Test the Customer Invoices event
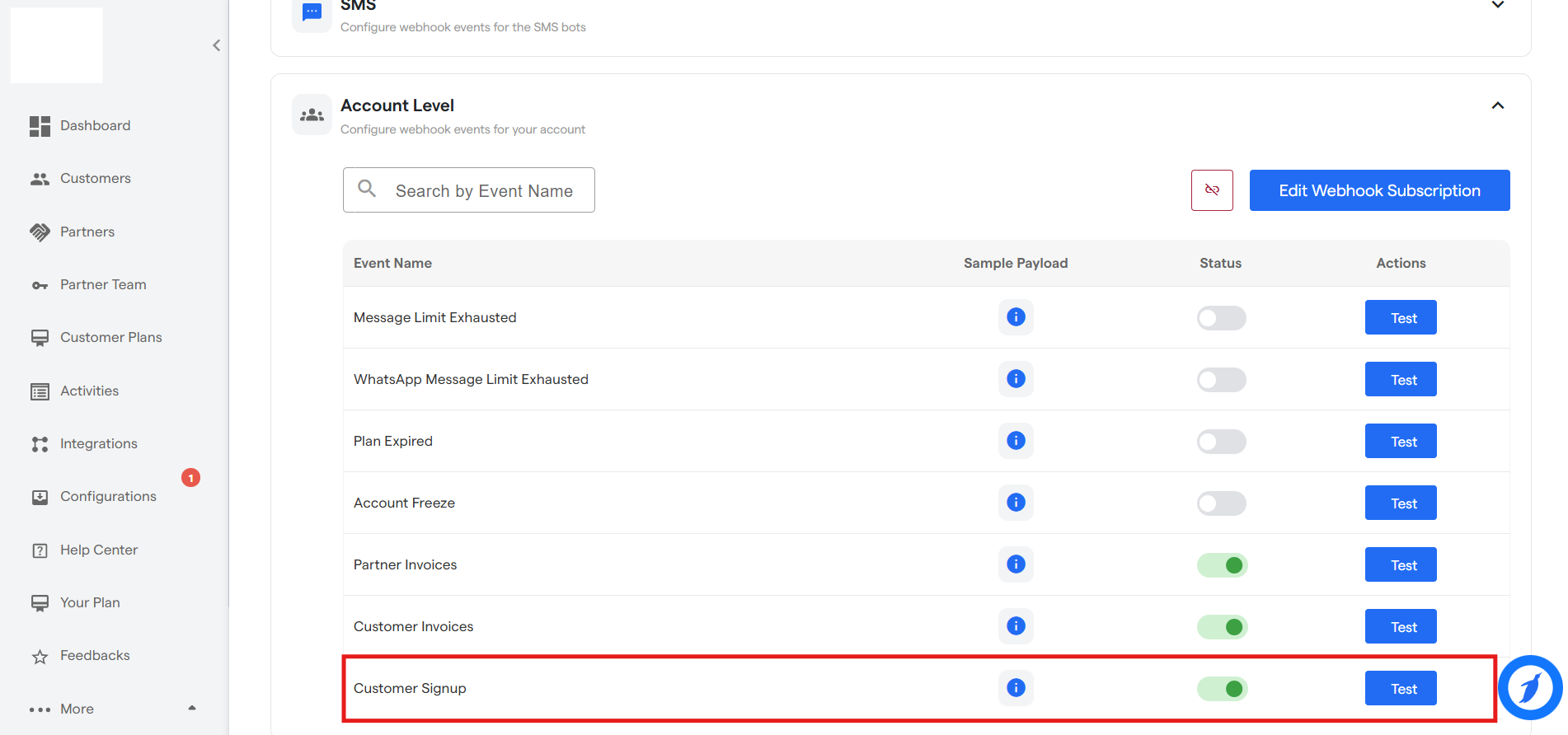The width and height of the screenshot is (1568, 735). tap(1401, 626)
